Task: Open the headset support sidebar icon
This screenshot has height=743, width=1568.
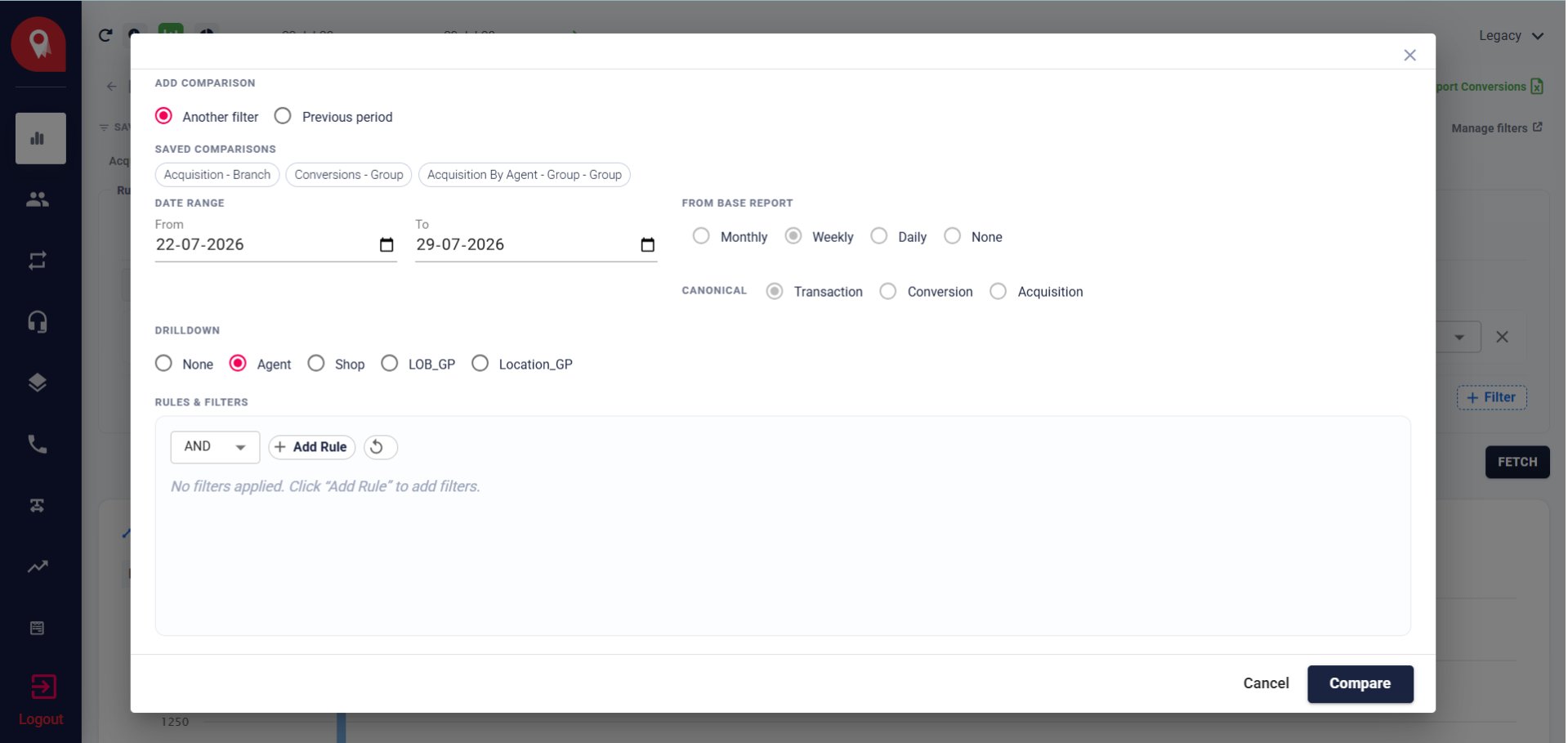Action: 38,322
